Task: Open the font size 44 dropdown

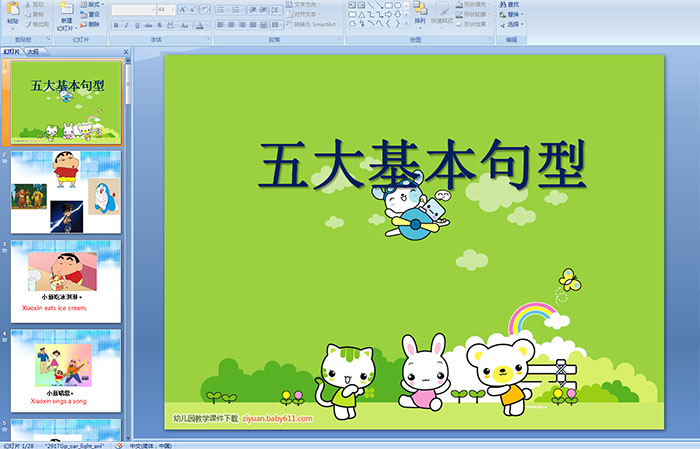Action: click(166, 9)
